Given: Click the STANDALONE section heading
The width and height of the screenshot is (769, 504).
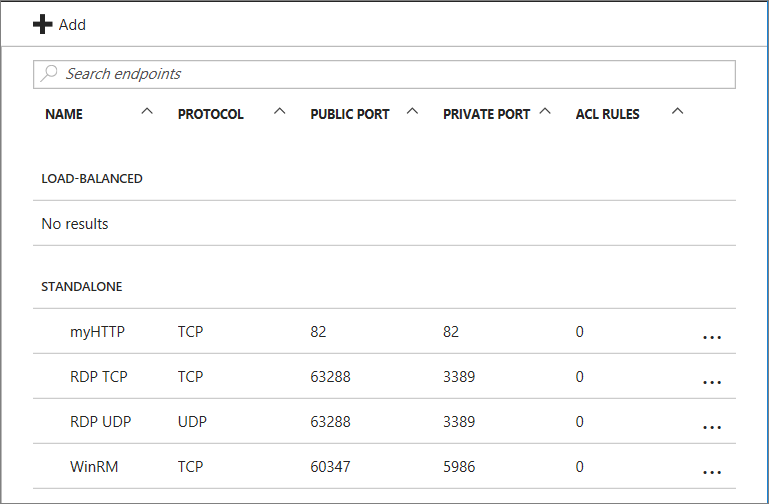Looking at the screenshot, I should click(81, 286).
